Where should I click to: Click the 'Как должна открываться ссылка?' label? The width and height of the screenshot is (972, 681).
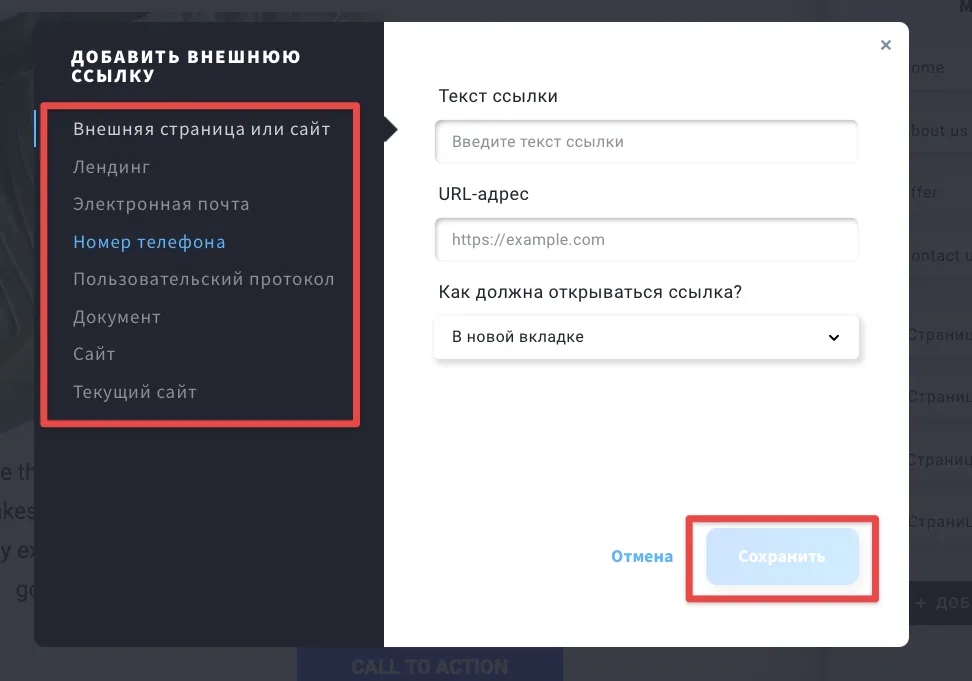pyautogui.click(x=590, y=292)
